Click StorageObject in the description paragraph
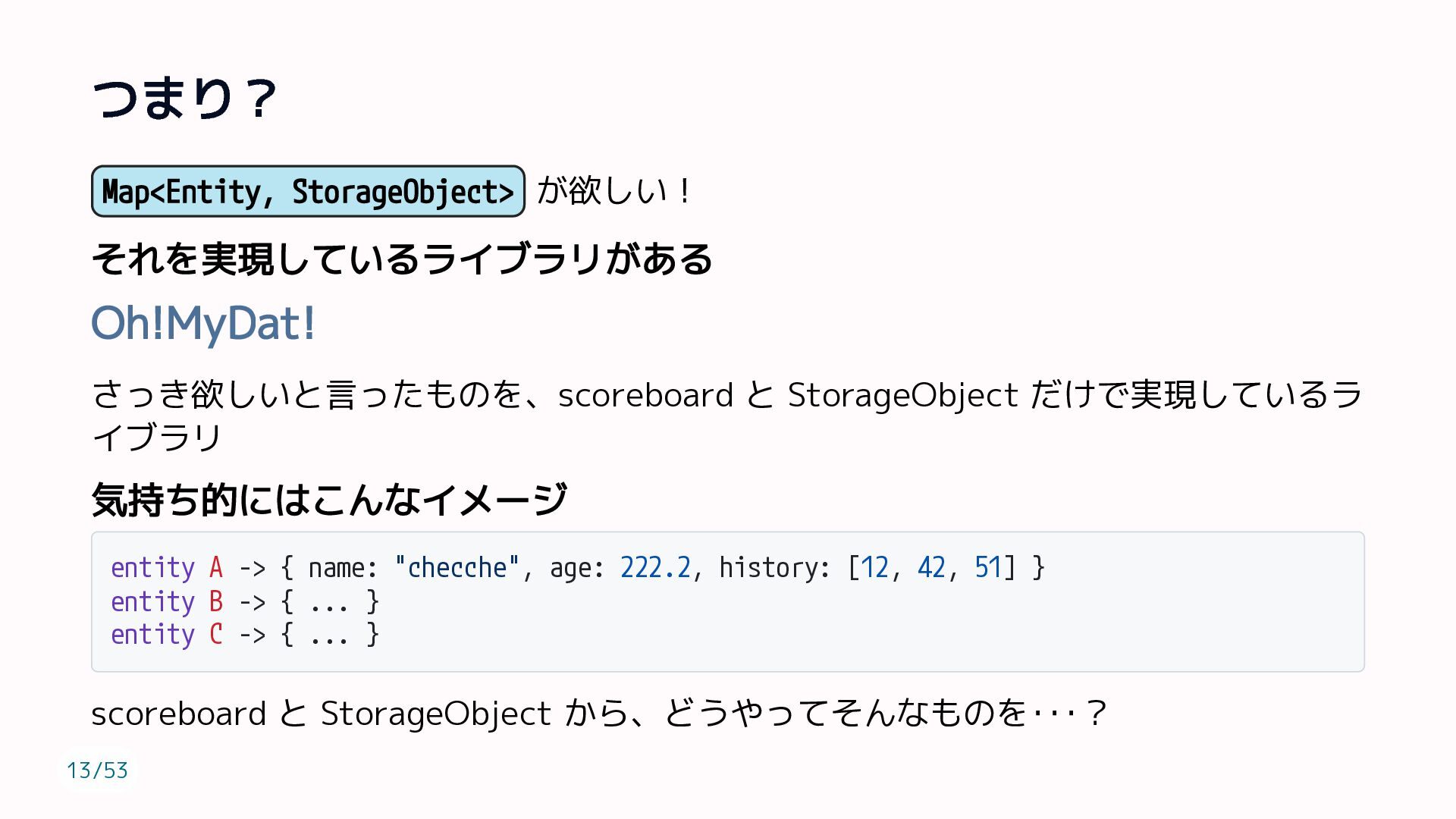The width and height of the screenshot is (1456, 819). (x=902, y=396)
